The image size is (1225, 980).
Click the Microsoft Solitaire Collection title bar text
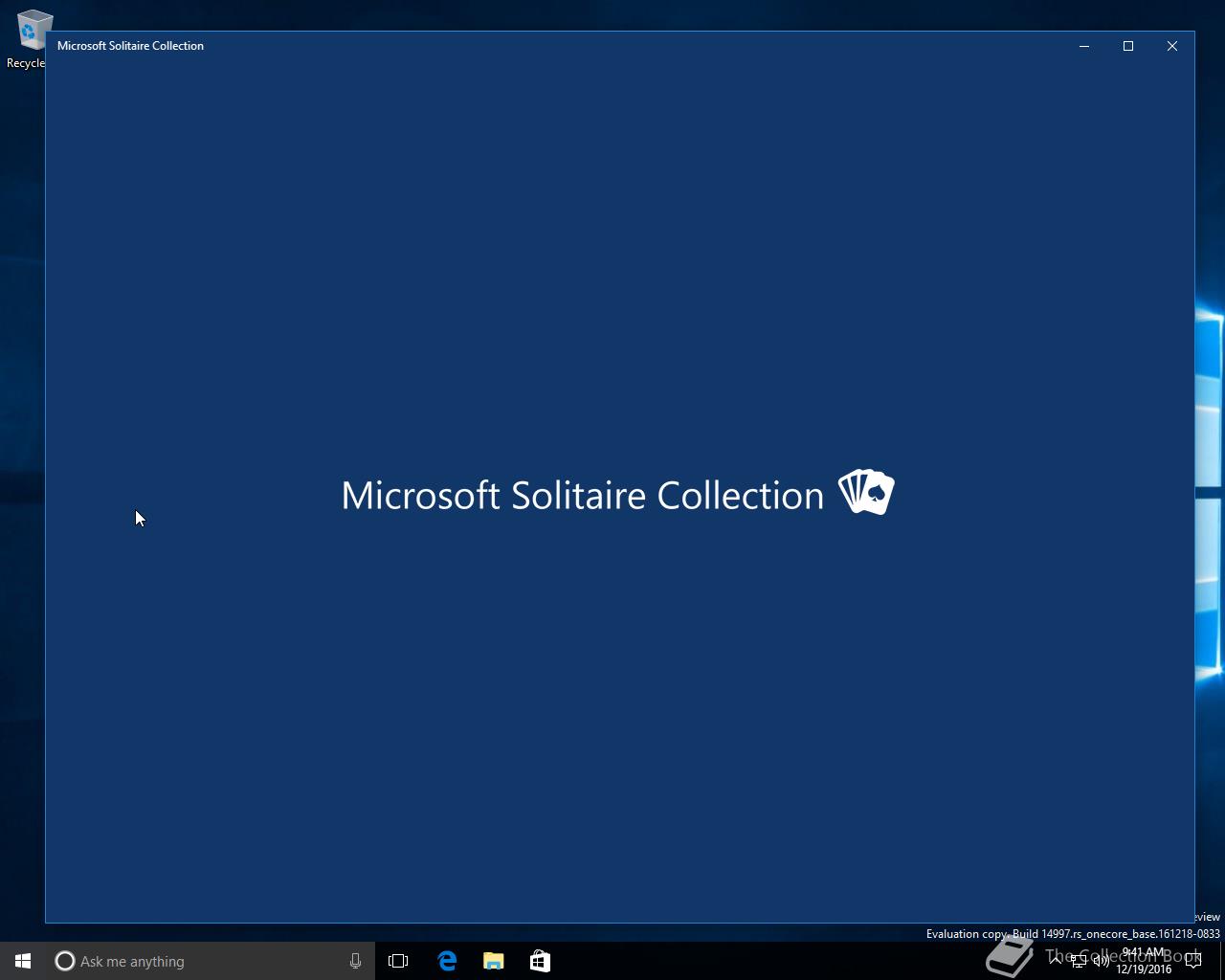click(x=130, y=46)
